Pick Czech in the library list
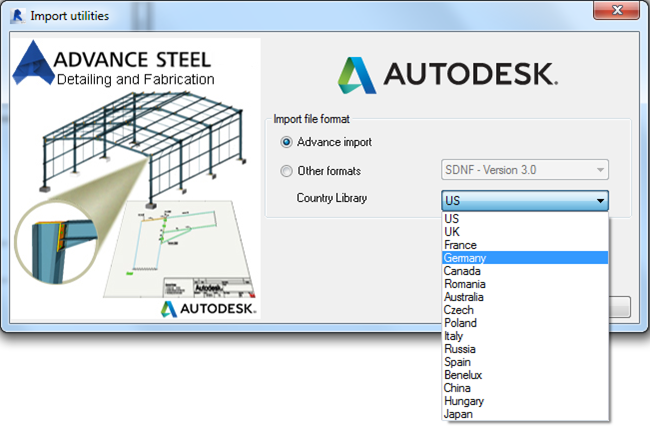 click(x=525, y=310)
